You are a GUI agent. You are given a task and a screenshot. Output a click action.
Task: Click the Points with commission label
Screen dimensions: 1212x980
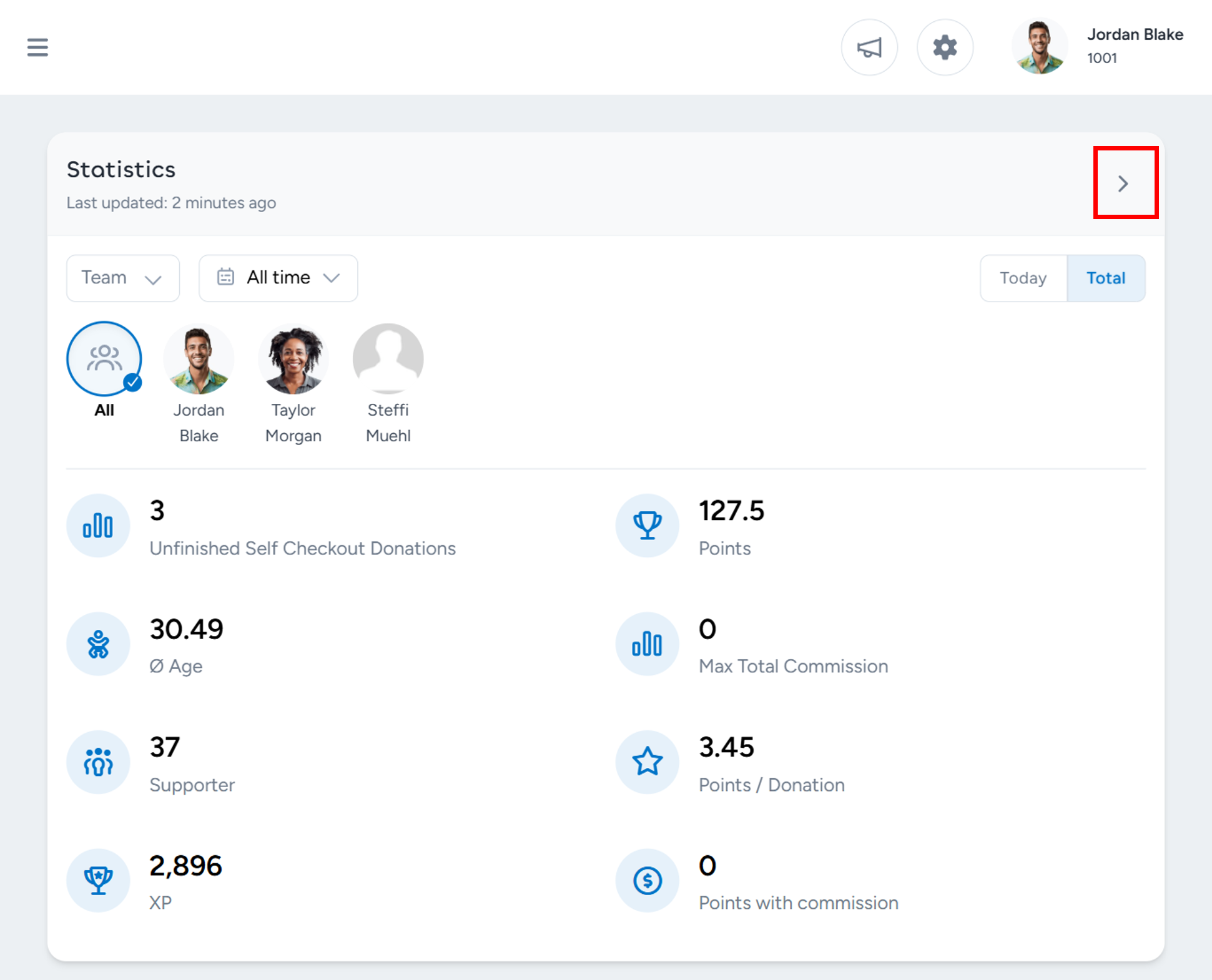pos(798,903)
